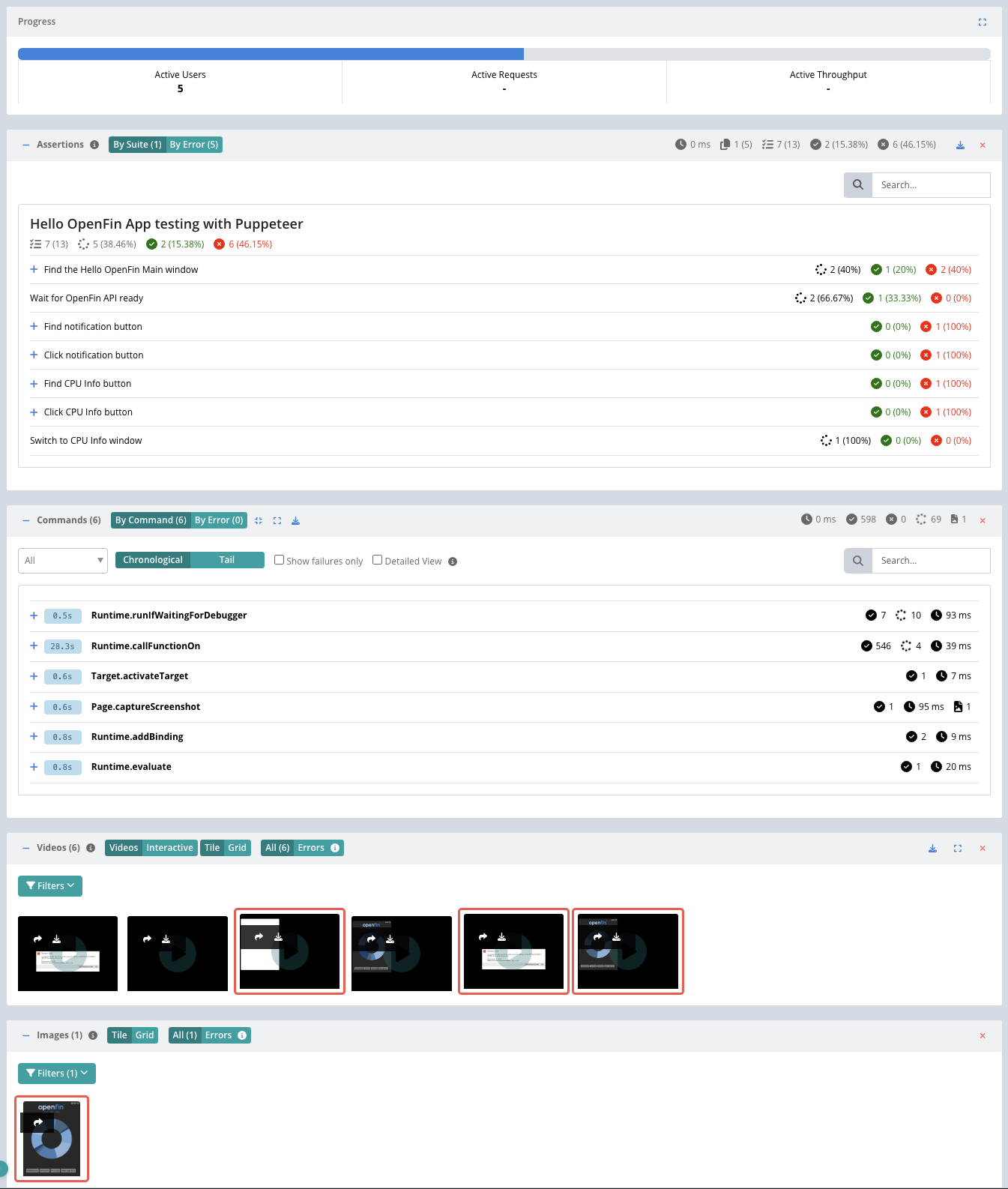Switch Videos layout to Tile
Screen dimensions: 1008x1189
coord(212,848)
